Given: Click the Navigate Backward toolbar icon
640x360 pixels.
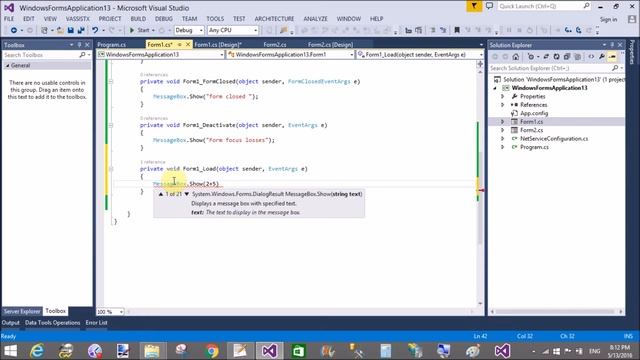Looking at the screenshot, I should (x=14, y=30).
